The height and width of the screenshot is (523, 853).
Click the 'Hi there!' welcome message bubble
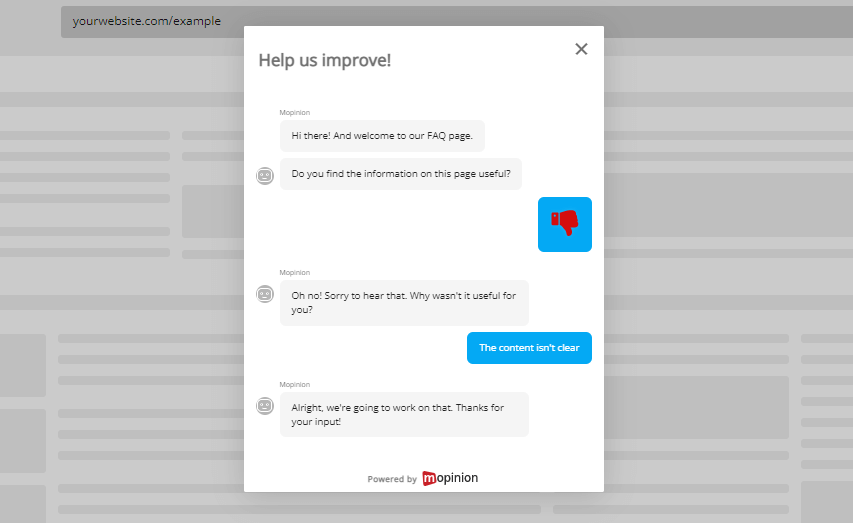pos(382,136)
